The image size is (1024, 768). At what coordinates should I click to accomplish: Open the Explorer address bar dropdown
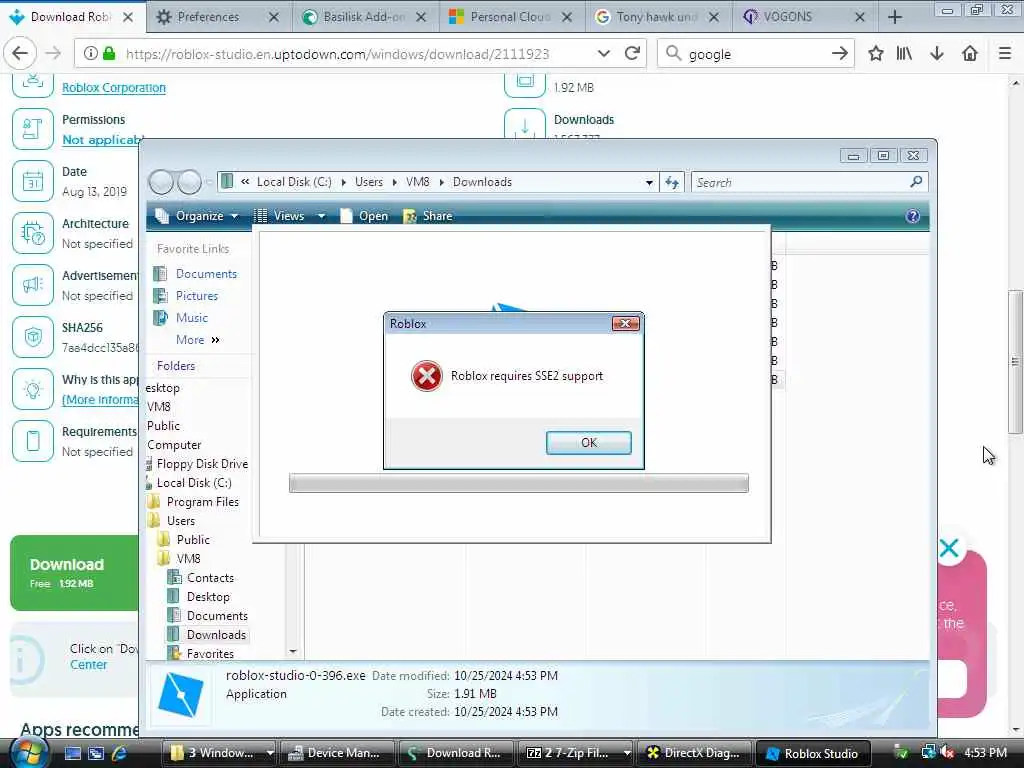point(649,182)
